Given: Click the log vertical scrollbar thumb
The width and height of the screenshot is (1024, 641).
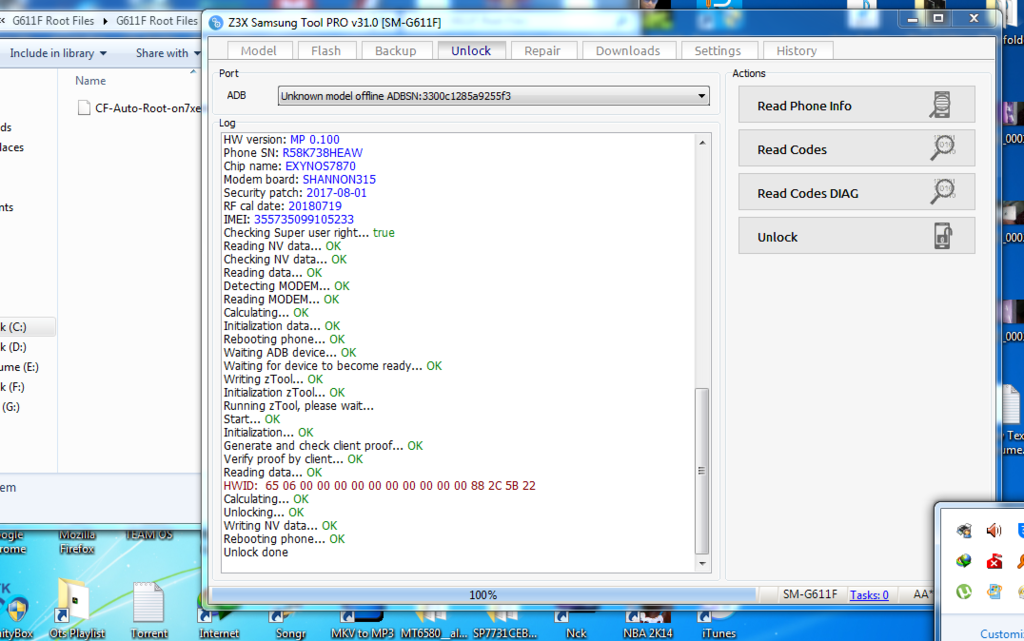Looking at the screenshot, I should 703,471.
